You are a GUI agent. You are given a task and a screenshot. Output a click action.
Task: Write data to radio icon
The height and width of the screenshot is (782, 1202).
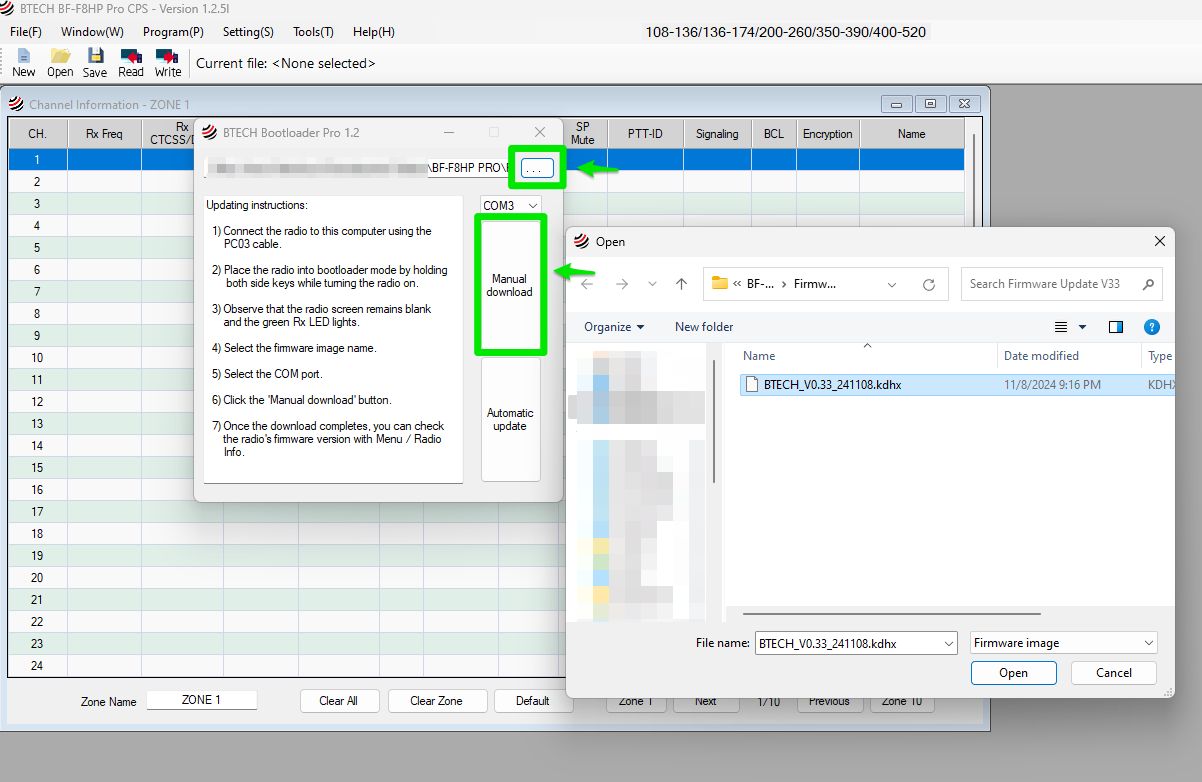pos(168,62)
